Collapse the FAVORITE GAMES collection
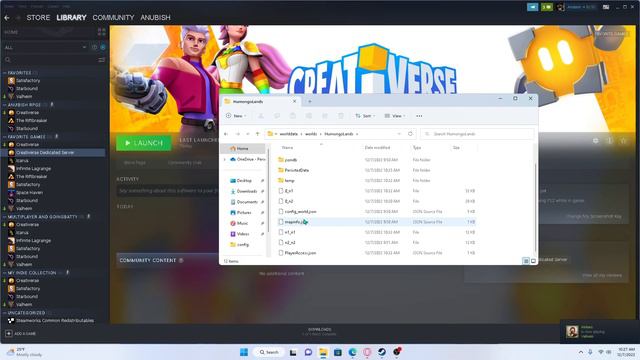The image size is (640, 360). coord(4,137)
